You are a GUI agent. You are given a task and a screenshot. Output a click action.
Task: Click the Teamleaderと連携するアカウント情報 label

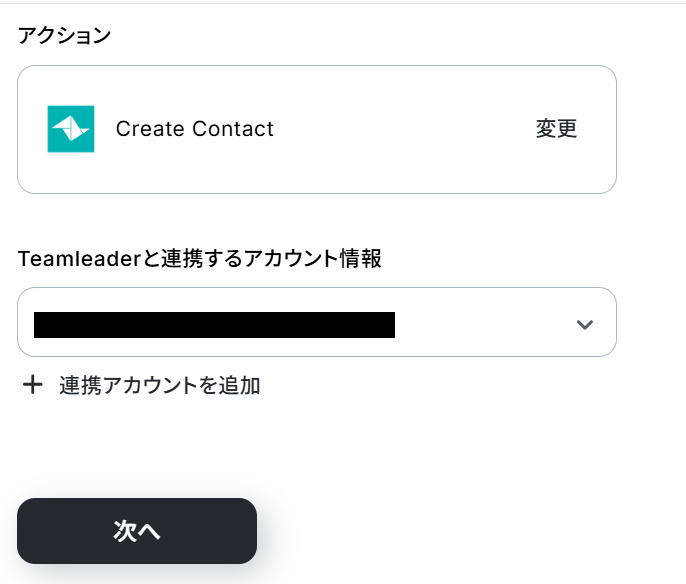[200, 259]
